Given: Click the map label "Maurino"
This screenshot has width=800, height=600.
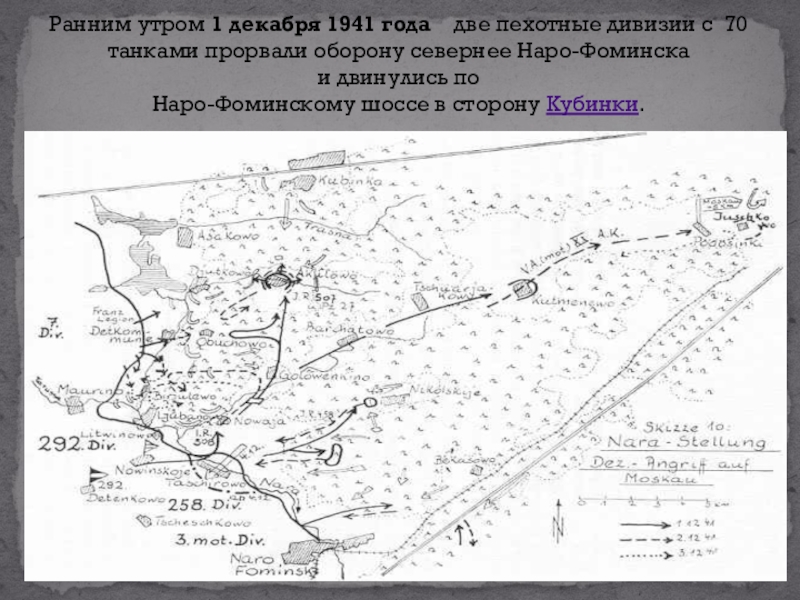Looking at the screenshot, I should click(90, 390).
